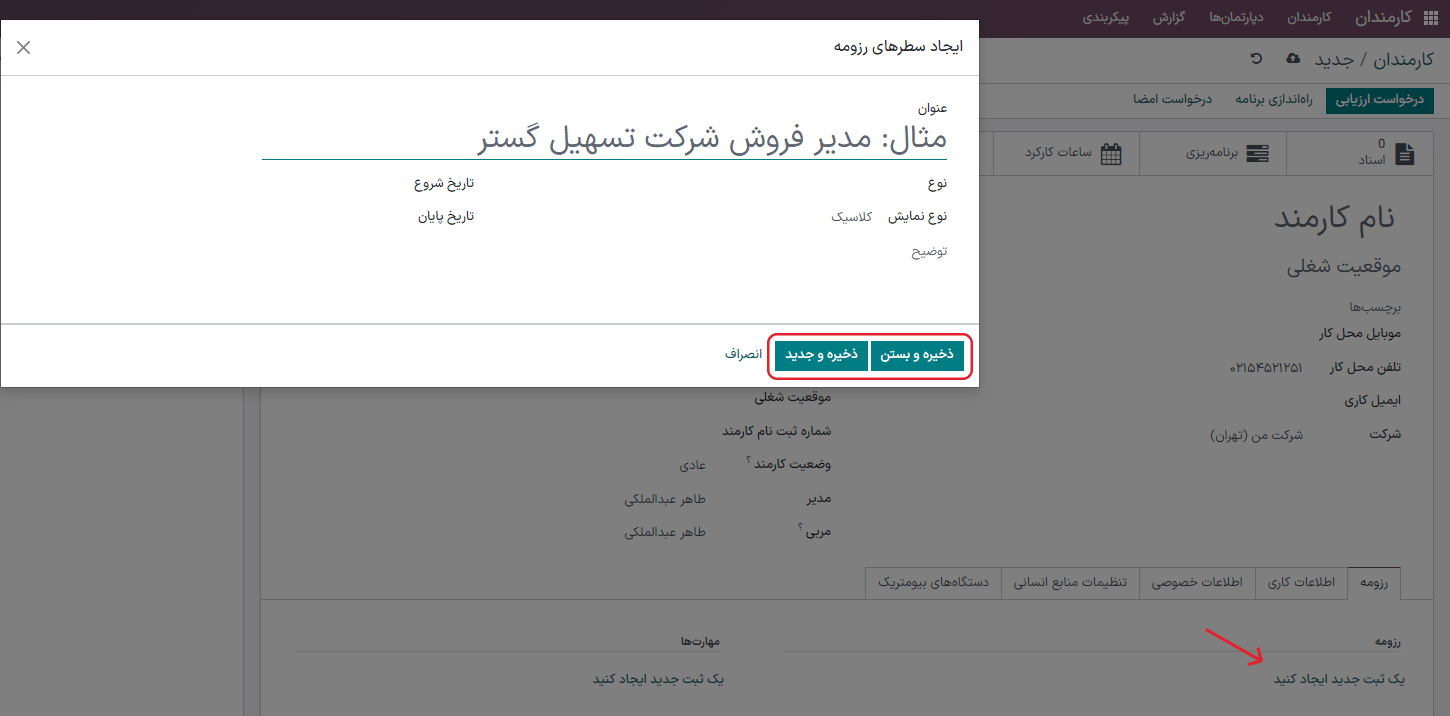
Task: Click the برنامه‌ریزی planning icon
Action: point(1257,152)
